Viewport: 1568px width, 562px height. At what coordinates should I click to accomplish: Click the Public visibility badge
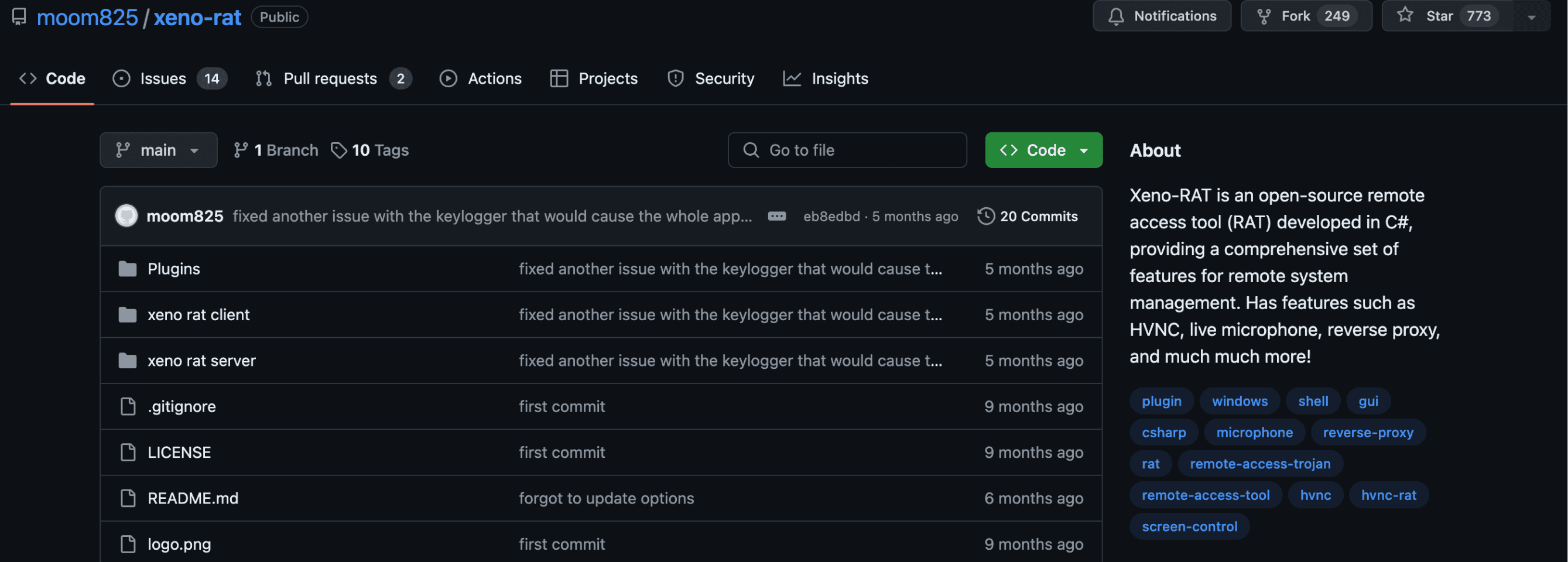click(279, 16)
